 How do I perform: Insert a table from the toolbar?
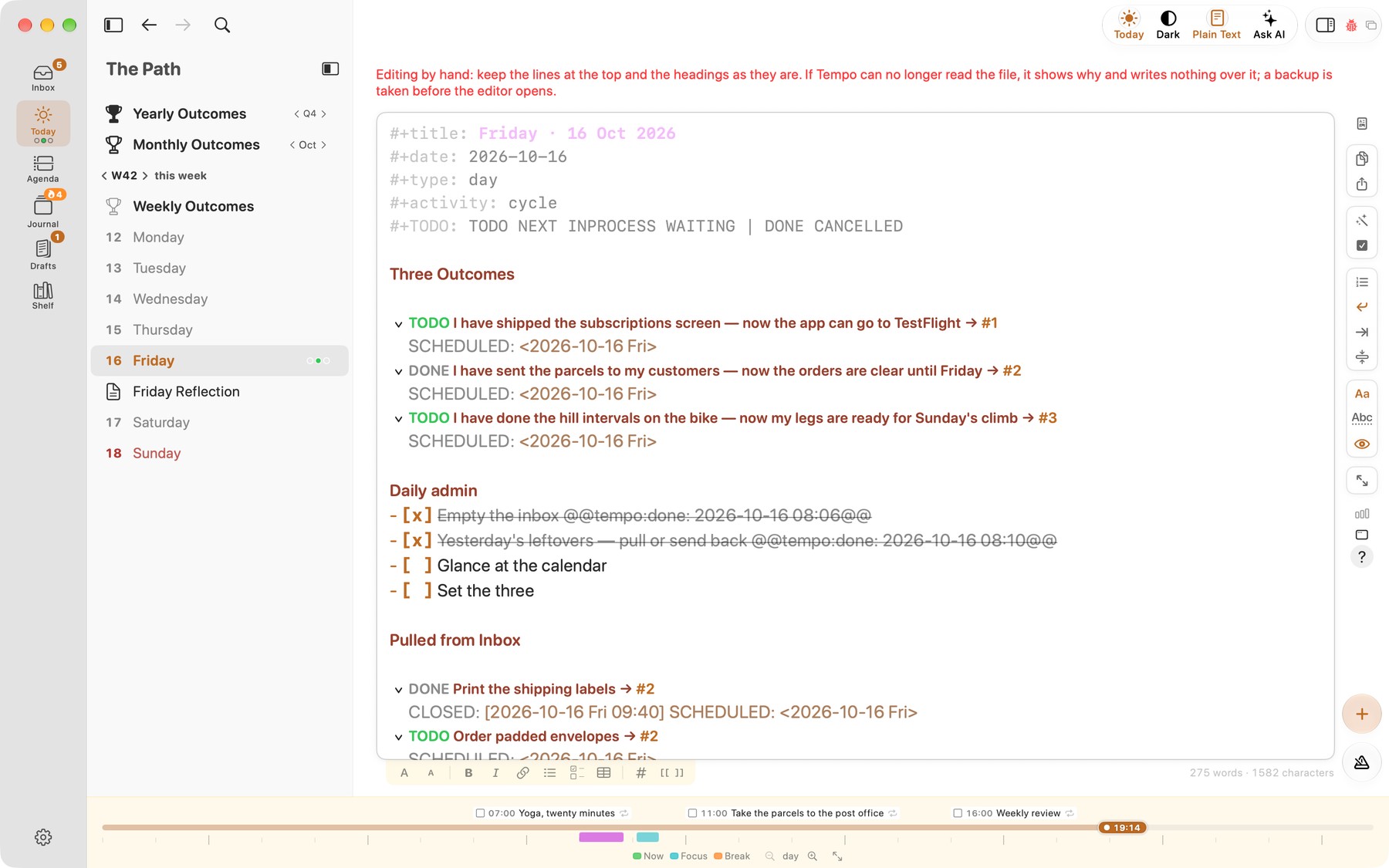click(x=603, y=772)
